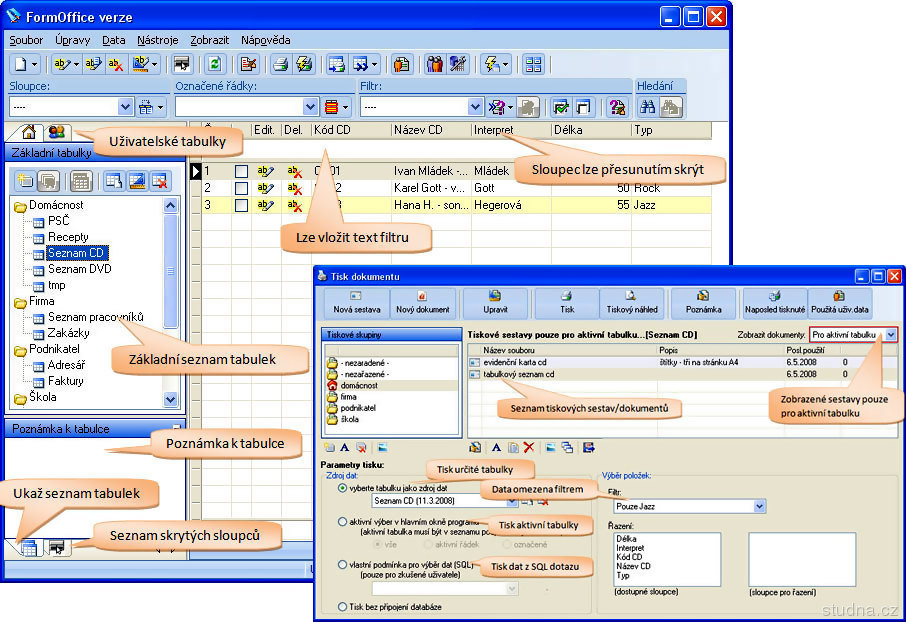This screenshot has width=906, height=622.
Task: Click the lightning bolt actions toolbar icon
Action: tap(491, 64)
